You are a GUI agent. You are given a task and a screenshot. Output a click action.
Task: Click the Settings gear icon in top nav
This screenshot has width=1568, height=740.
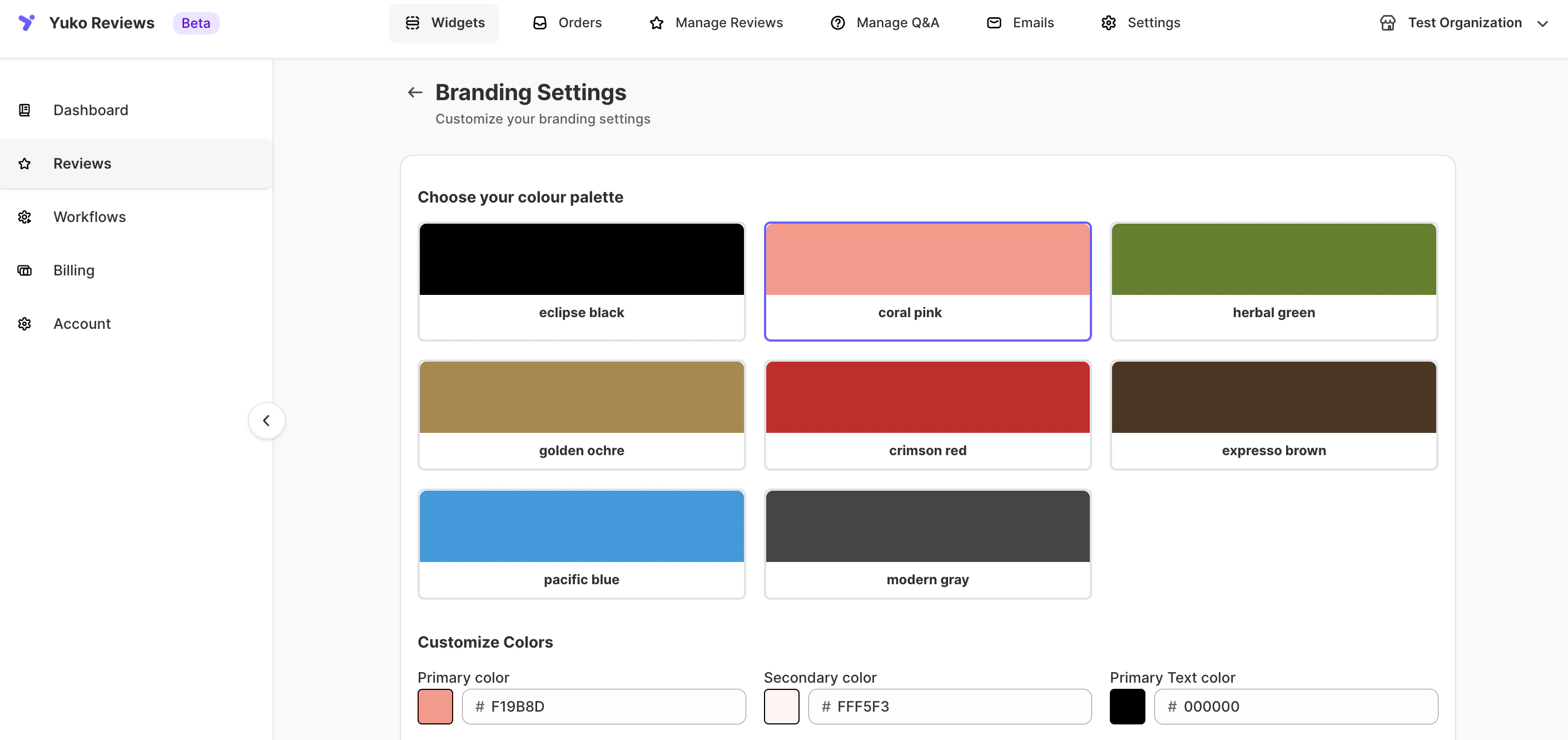1108,23
